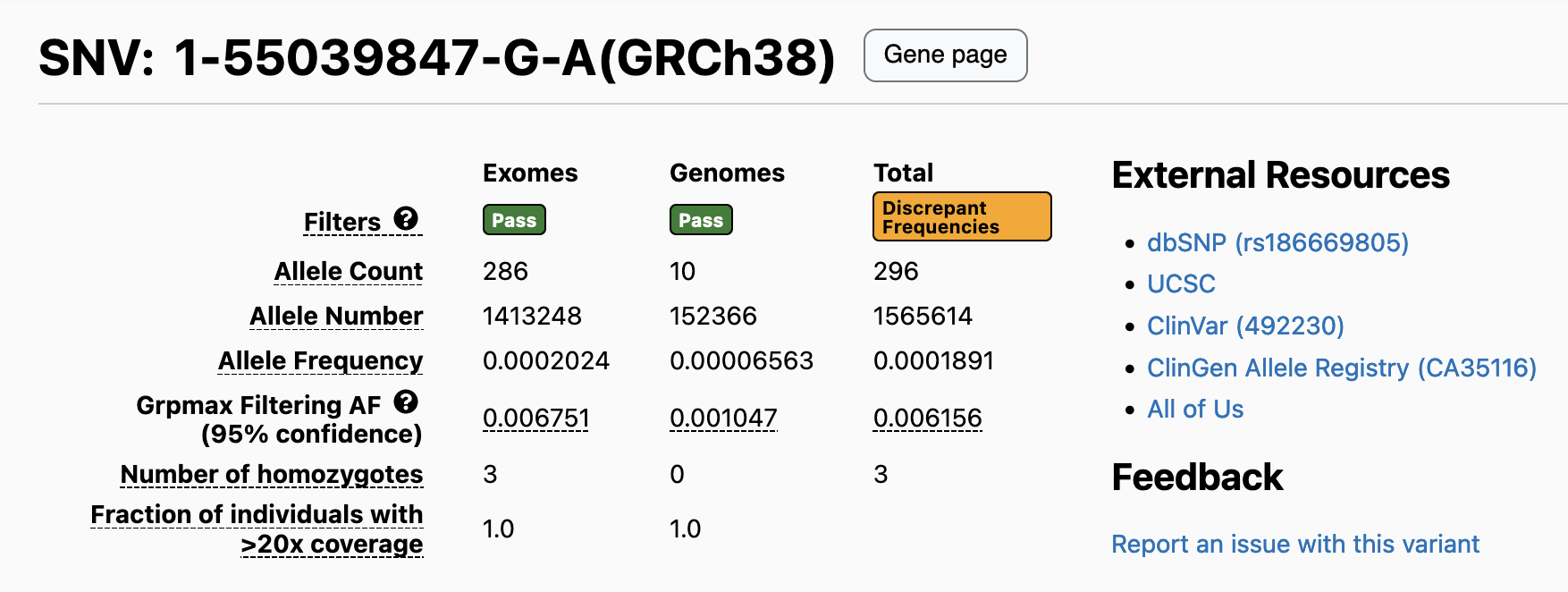Screen dimensions: 1568x592
Task: Click the Allele Number row label
Action: (x=336, y=316)
